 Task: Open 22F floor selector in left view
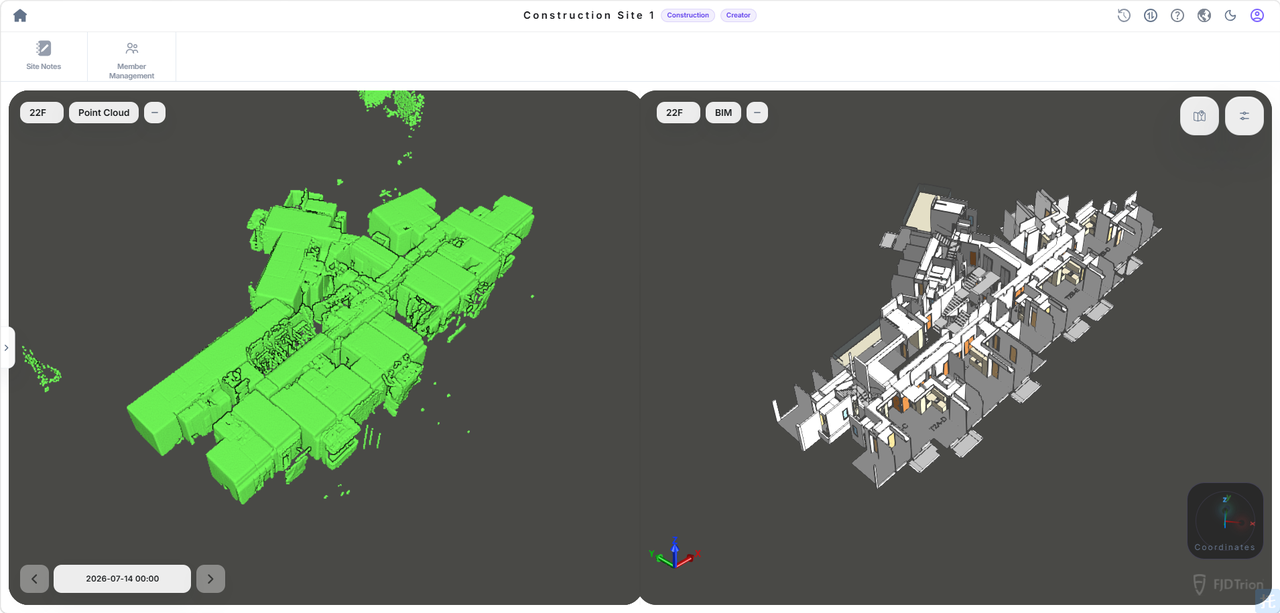click(x=42, y=113)
